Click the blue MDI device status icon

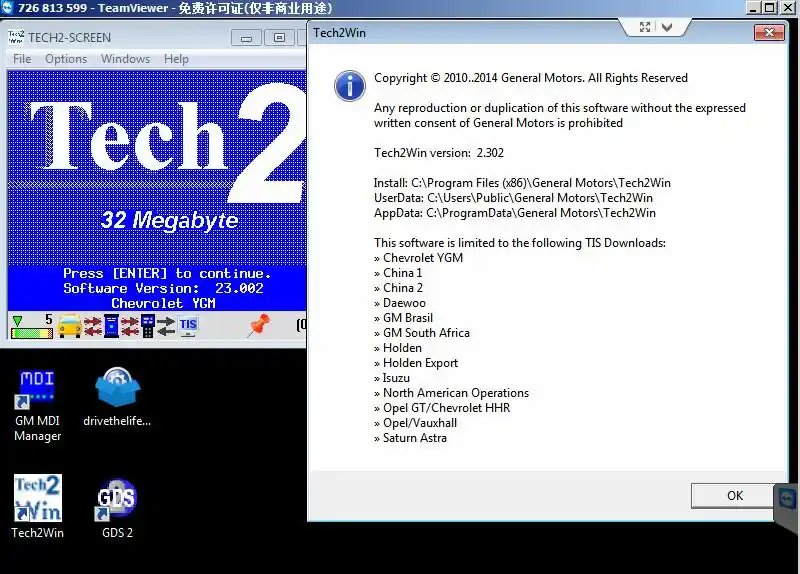111,326
